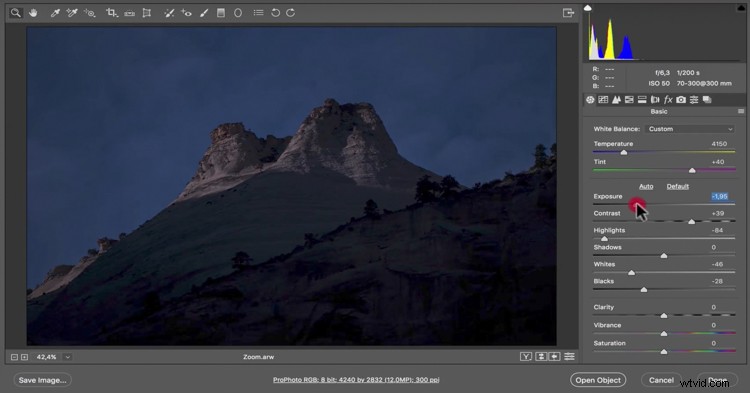
Task: Click the Shadows slider handle
Action: [664, 256]
